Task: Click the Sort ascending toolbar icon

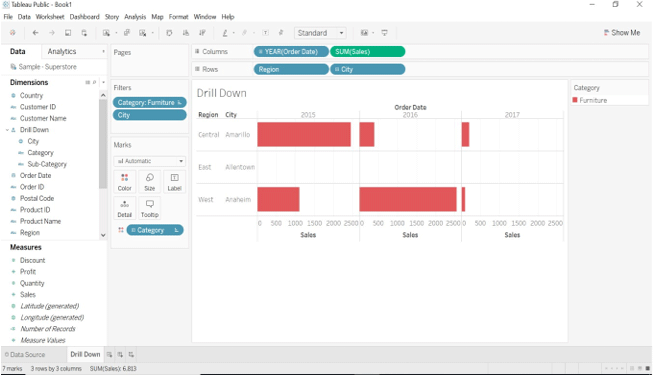Action: tap(186, 33)
